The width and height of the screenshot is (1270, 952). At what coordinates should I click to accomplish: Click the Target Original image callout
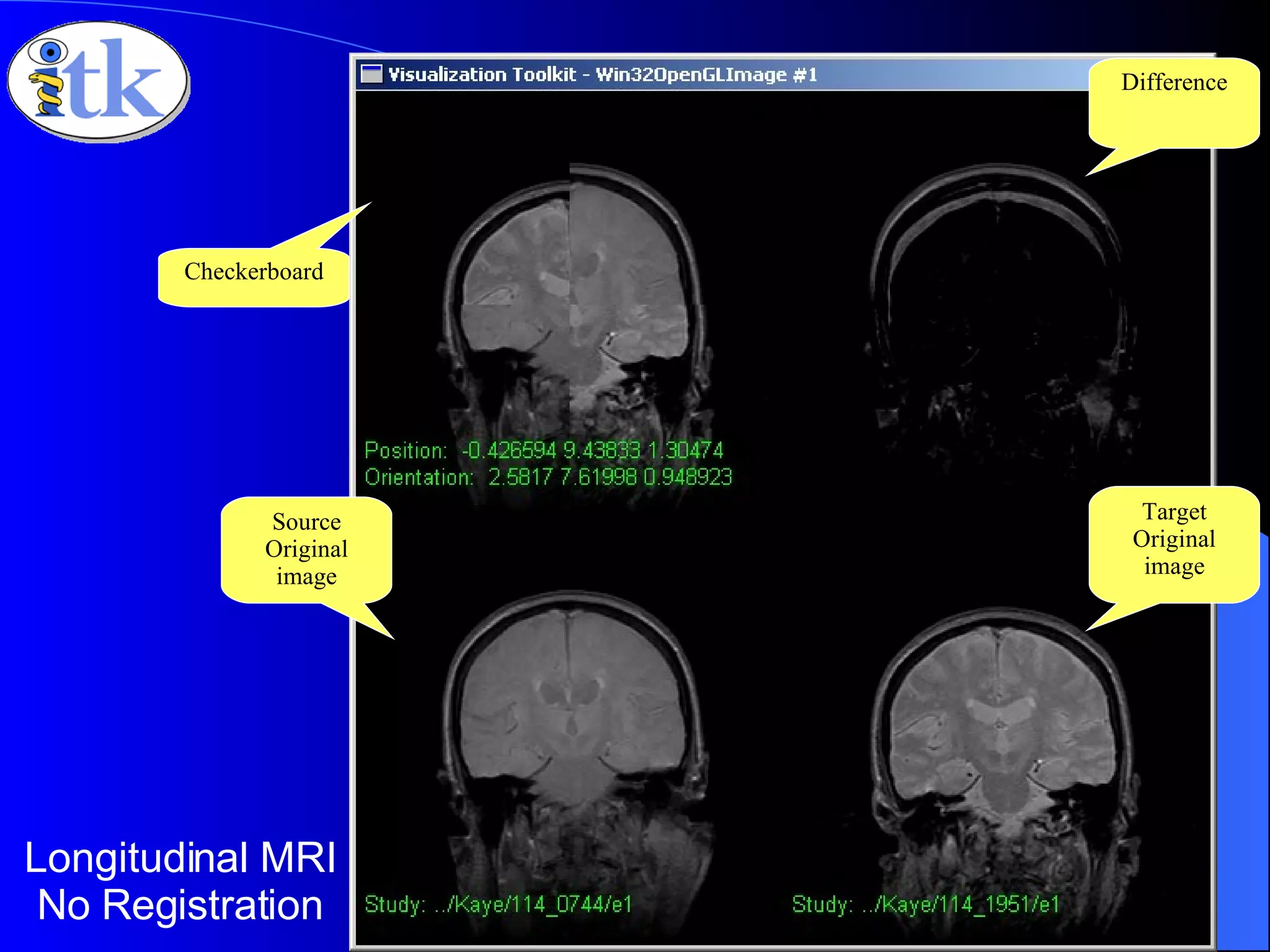click(1173, 539)
